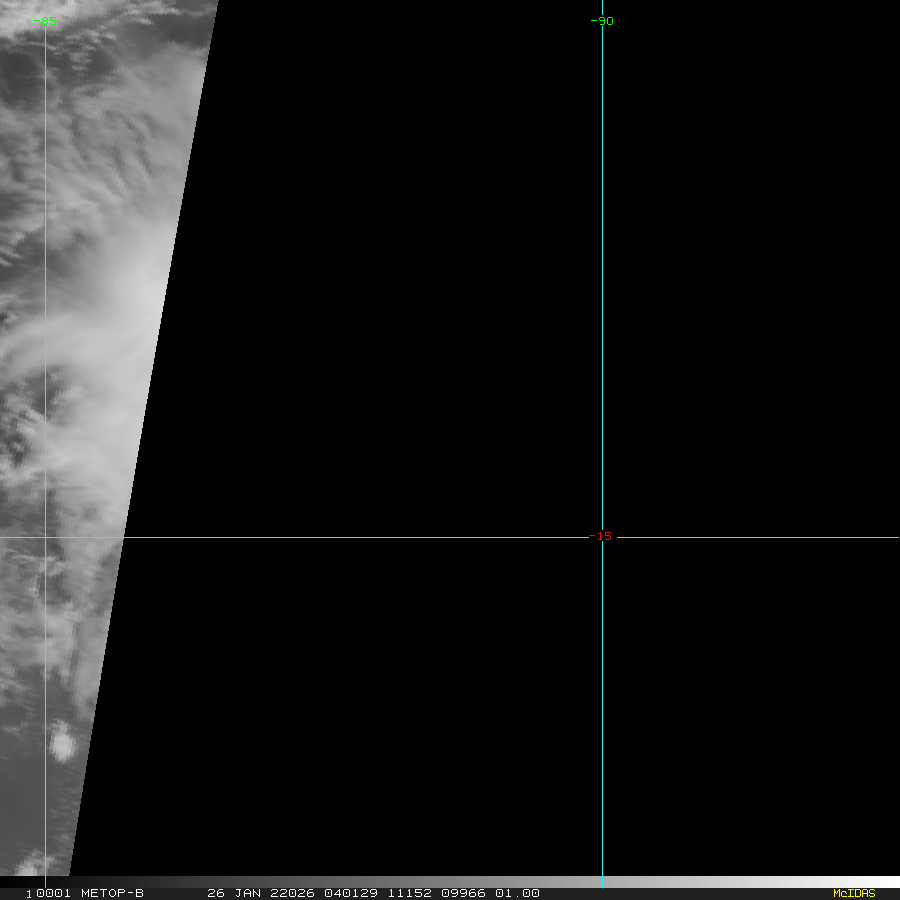900x900 pixels.
Task: Click the JAN month text in footer
Action: 246,893
